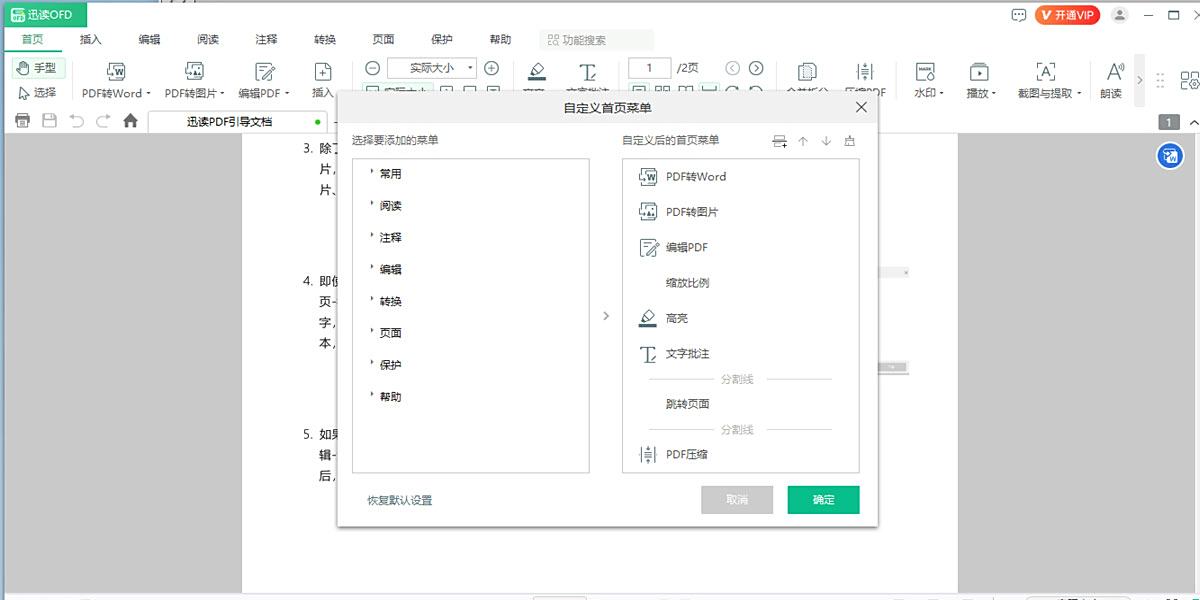Click the delete item icon in dialog header
Image resolution: width=1200 pixels, height=600 pixels.
[x=850, y=141]
